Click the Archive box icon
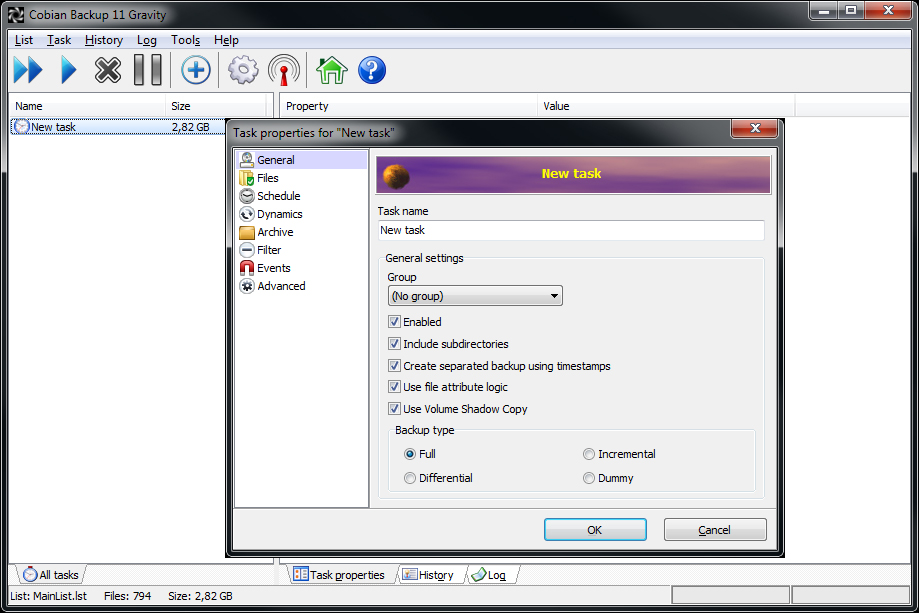The width and height of the screenshot is (919, 613). tap(247, 232)
